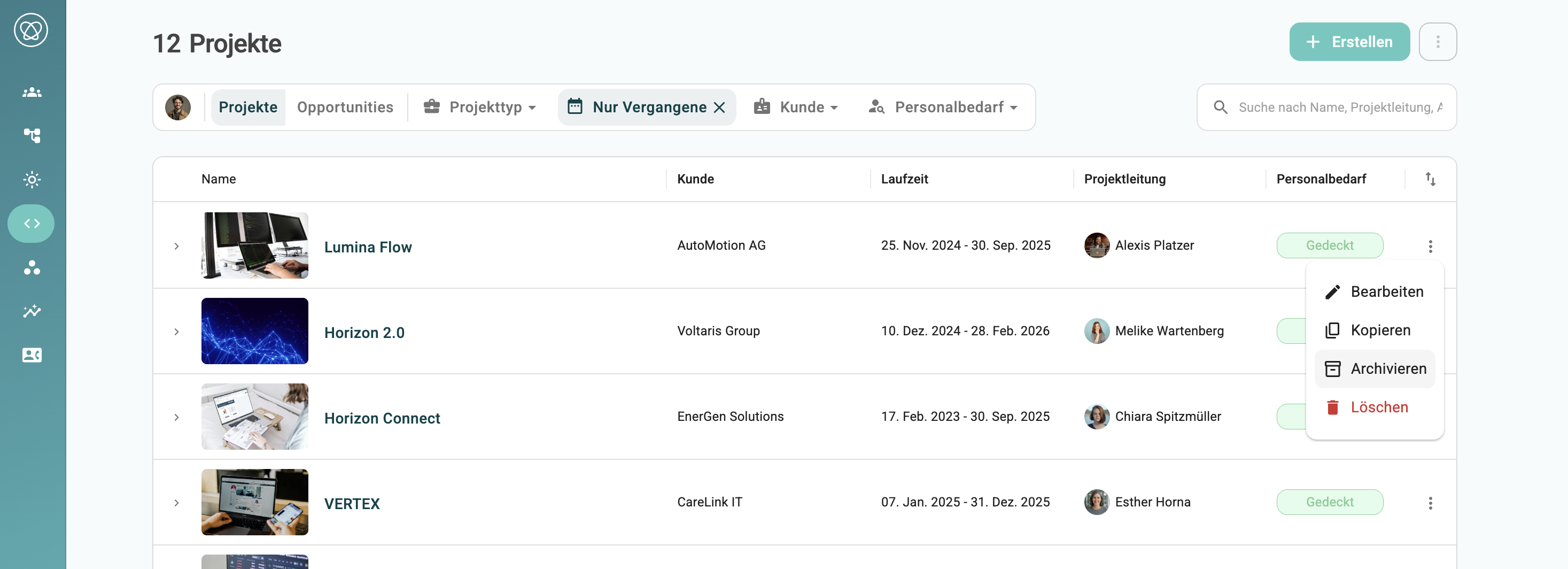Image resolution: width=1568 pixels, height=569 pixels.
Task: Select the code brackets projects sidebar icon
Action: 31,224
